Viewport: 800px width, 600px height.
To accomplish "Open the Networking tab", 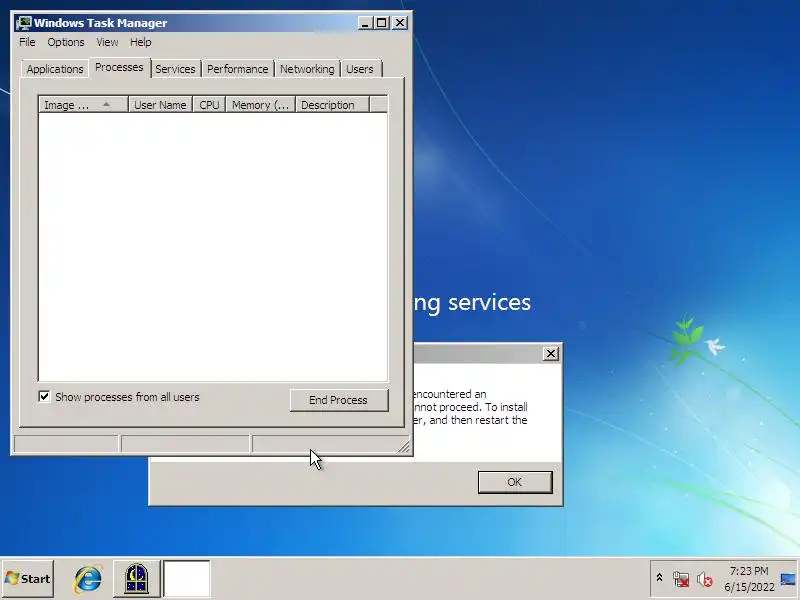I will click(x=307, y=69).
